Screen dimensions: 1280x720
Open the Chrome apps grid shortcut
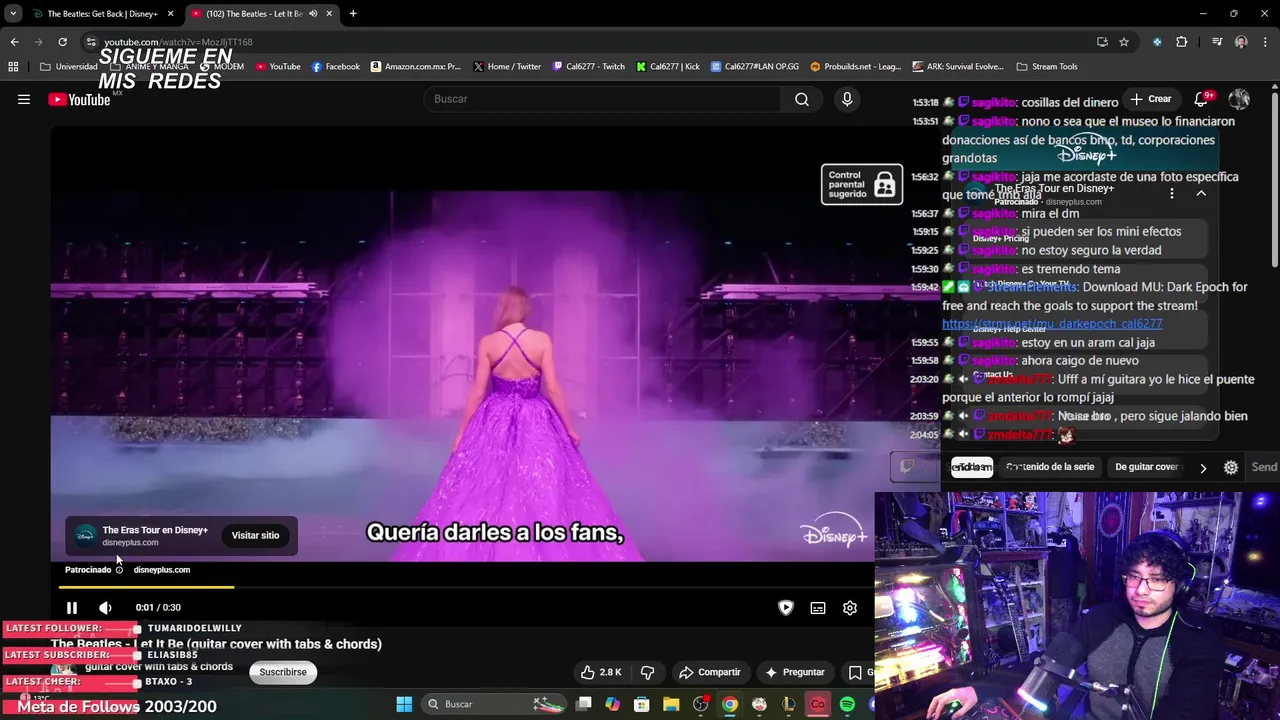point(13,67)
